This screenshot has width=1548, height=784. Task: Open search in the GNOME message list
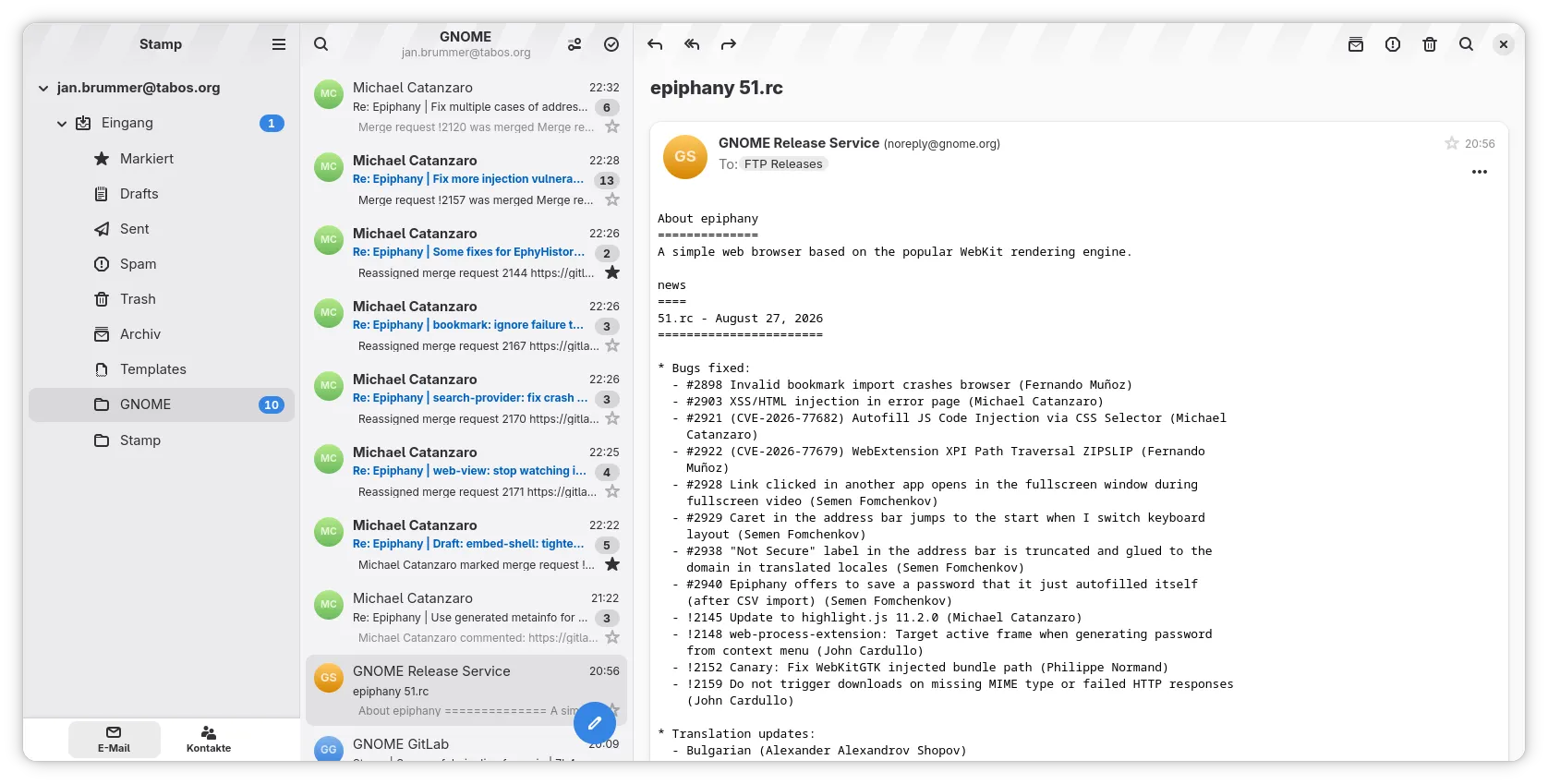coord(320,44)
